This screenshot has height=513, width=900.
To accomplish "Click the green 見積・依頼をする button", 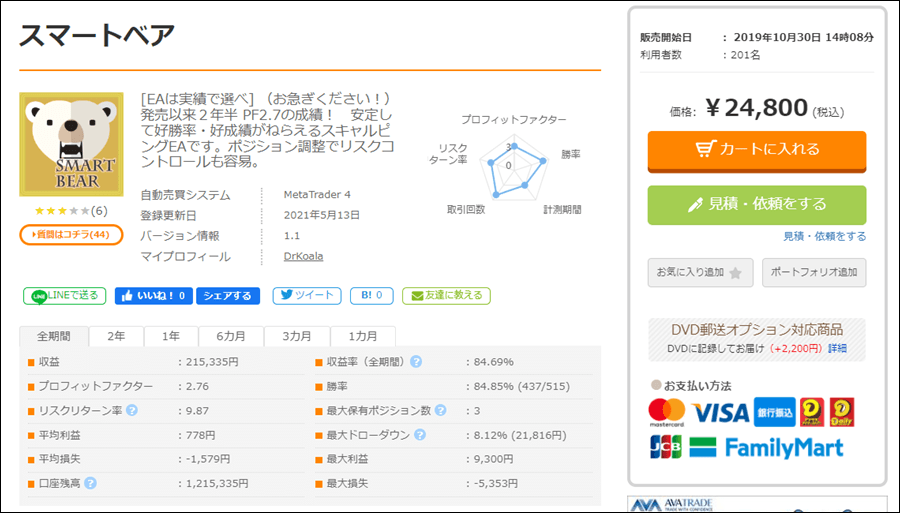I will coord(757,204).
